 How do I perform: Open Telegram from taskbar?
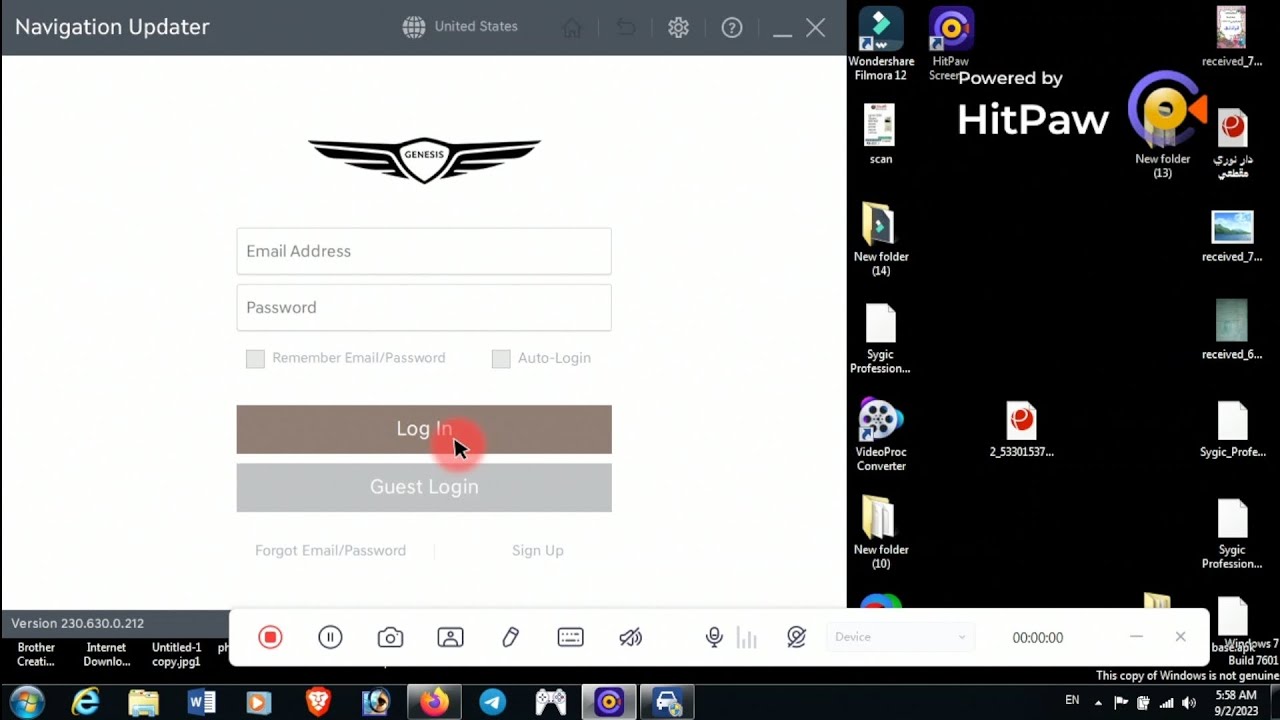(x=492, y=702)
